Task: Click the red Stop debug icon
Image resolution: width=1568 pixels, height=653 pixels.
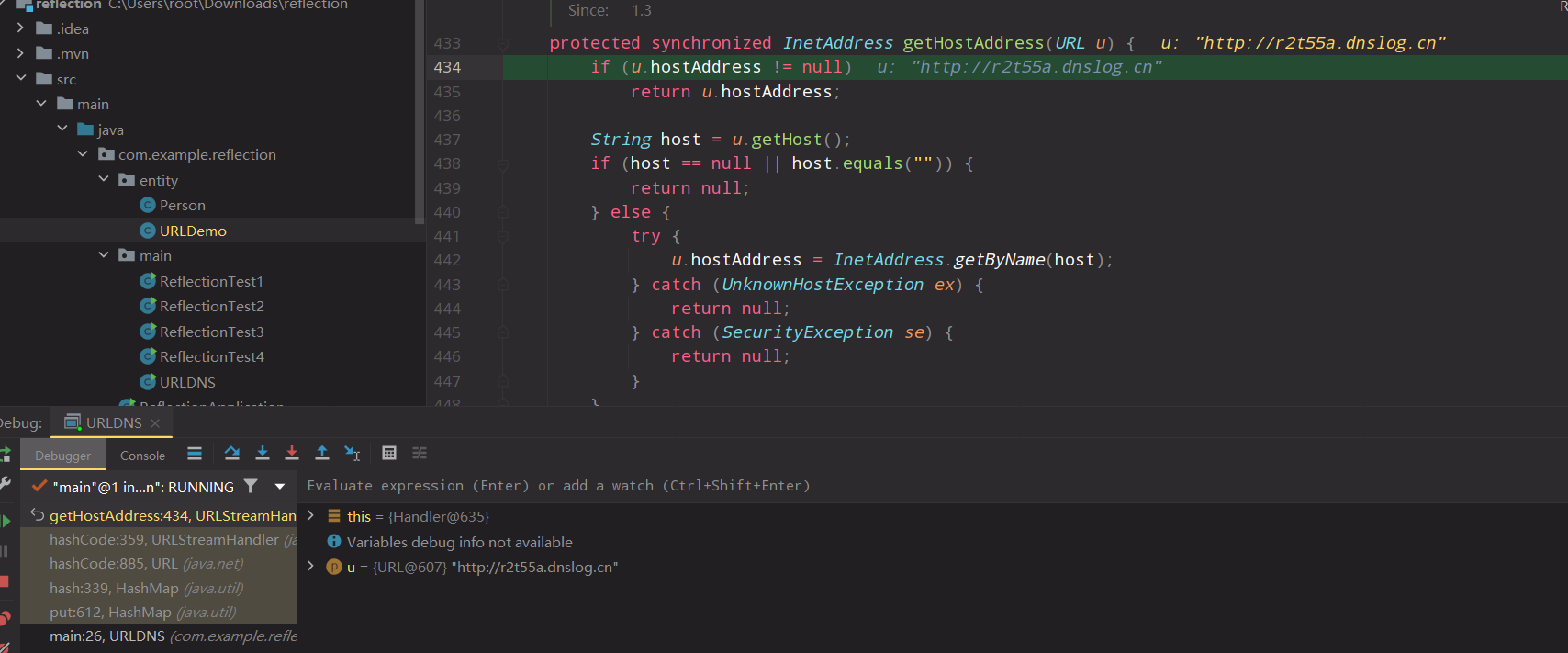Action: (5, 581)
